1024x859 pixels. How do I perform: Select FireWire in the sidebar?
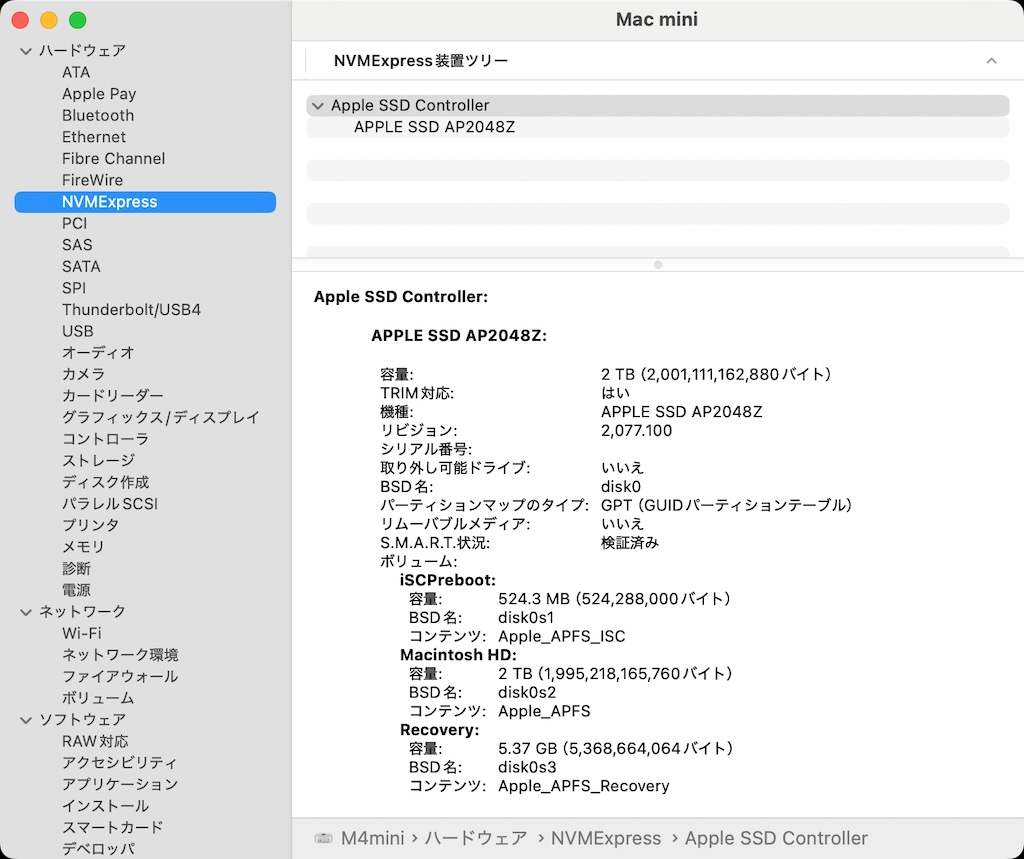click(92, 180)
